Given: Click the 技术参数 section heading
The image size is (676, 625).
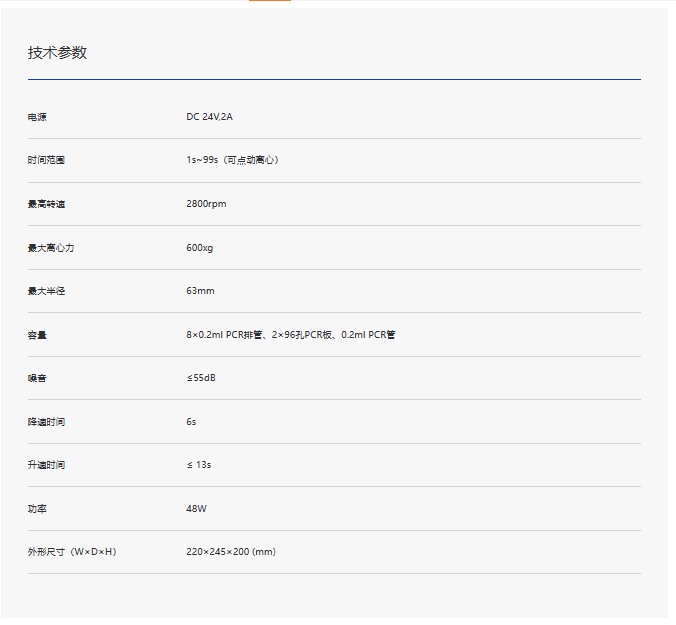Looking at the screenshot, I should pyautogui.click(x=57, y=53).
